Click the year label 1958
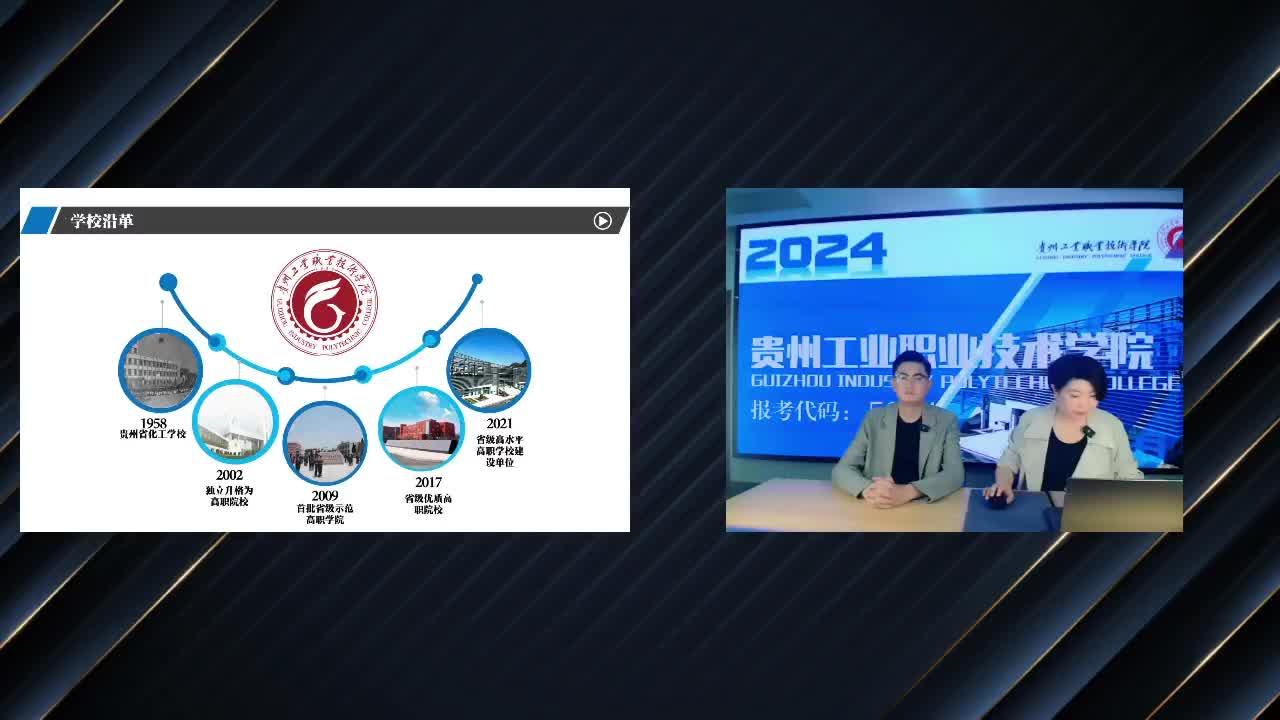The image size is (1280, 720). [153, 423]
